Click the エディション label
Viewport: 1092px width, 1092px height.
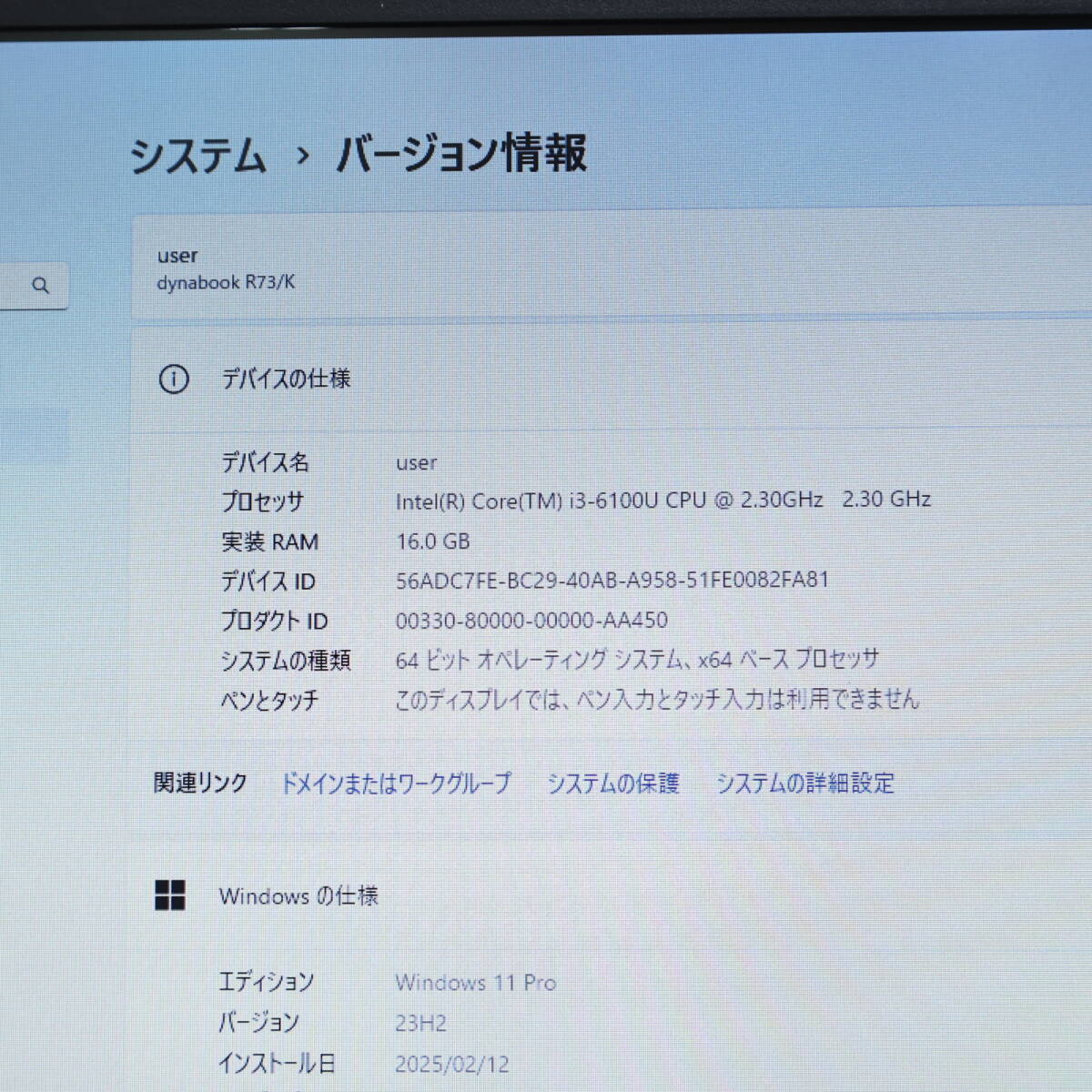point(266,983)
